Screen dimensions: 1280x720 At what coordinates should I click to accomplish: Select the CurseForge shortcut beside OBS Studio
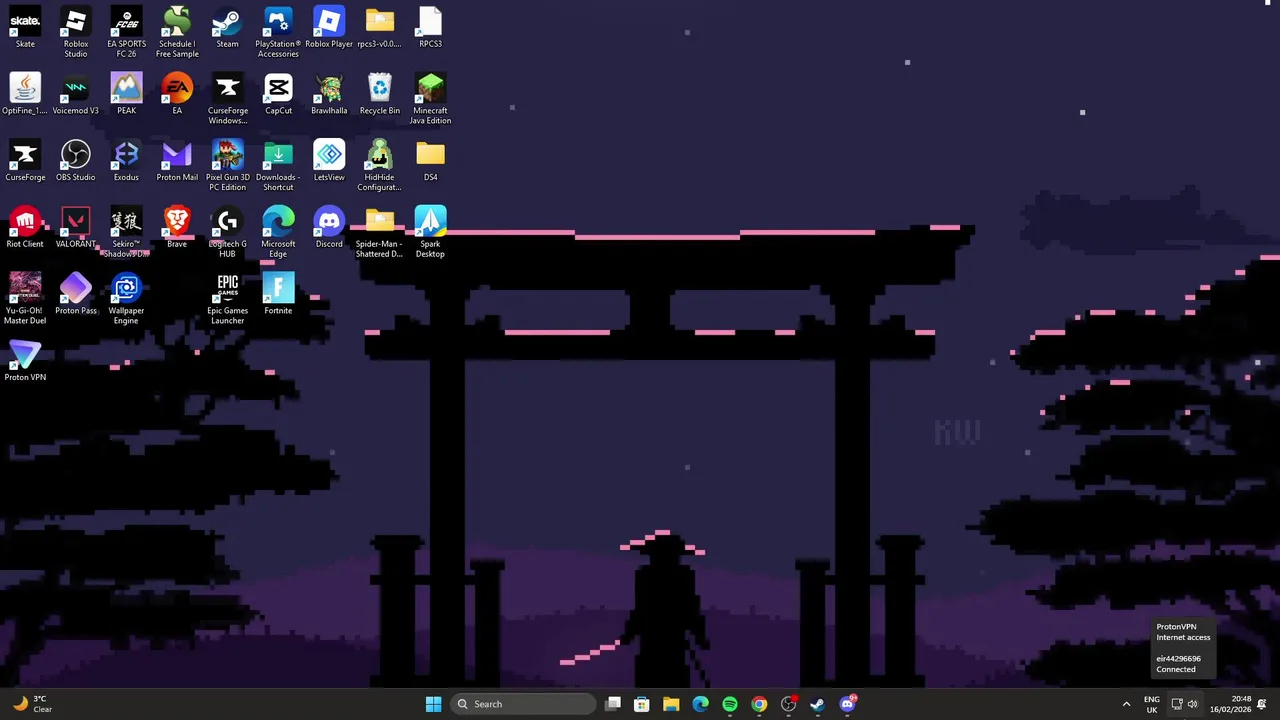[x=25, y=160]
